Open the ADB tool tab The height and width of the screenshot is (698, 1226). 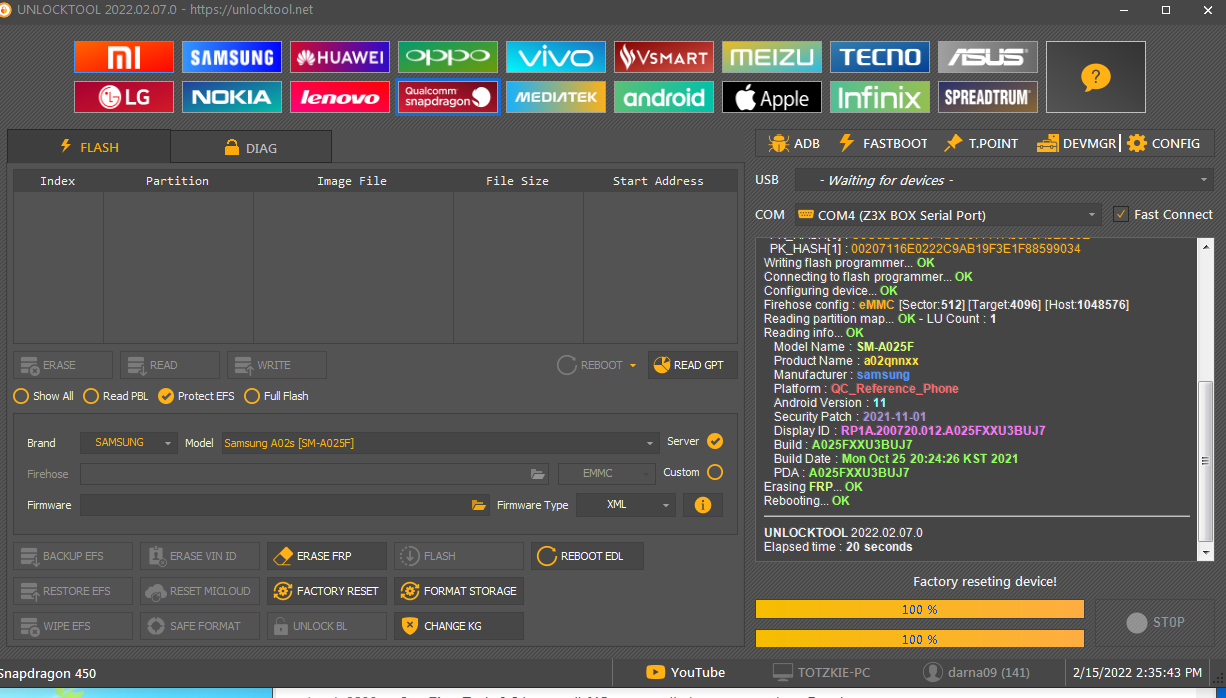[x=794, y=143]
